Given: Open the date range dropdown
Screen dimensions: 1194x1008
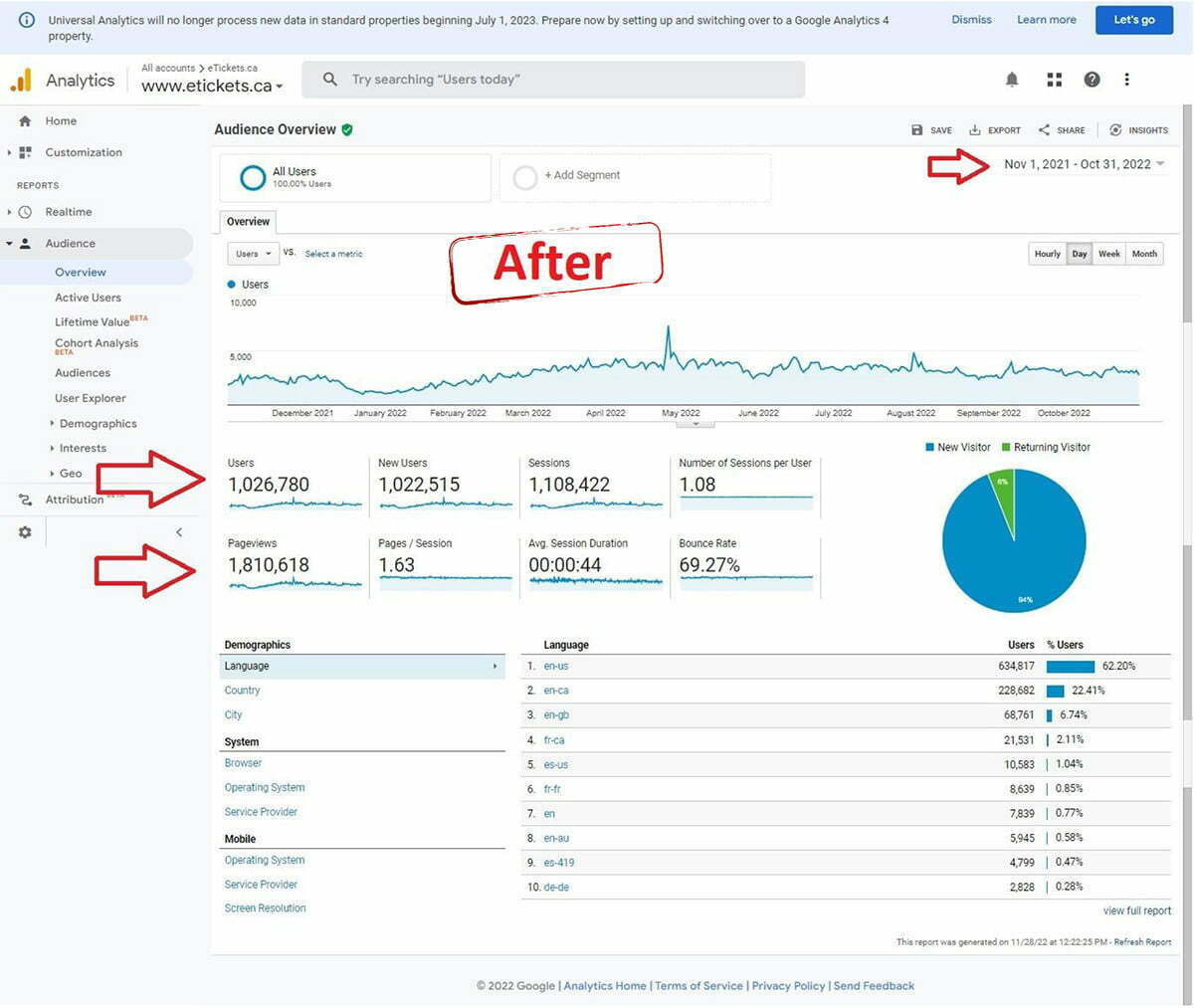Looking at the screenshot, I should tap(1083, 164).
